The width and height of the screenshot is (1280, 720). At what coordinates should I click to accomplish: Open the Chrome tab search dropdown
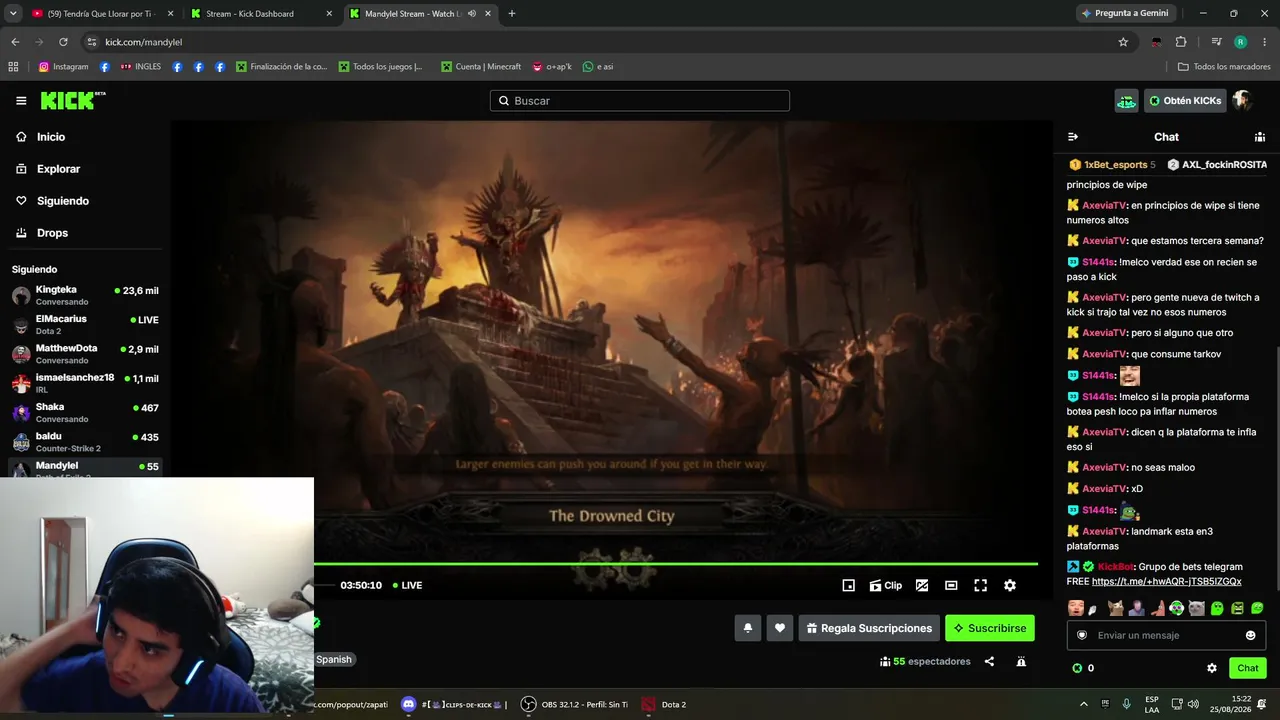point(13,14)
